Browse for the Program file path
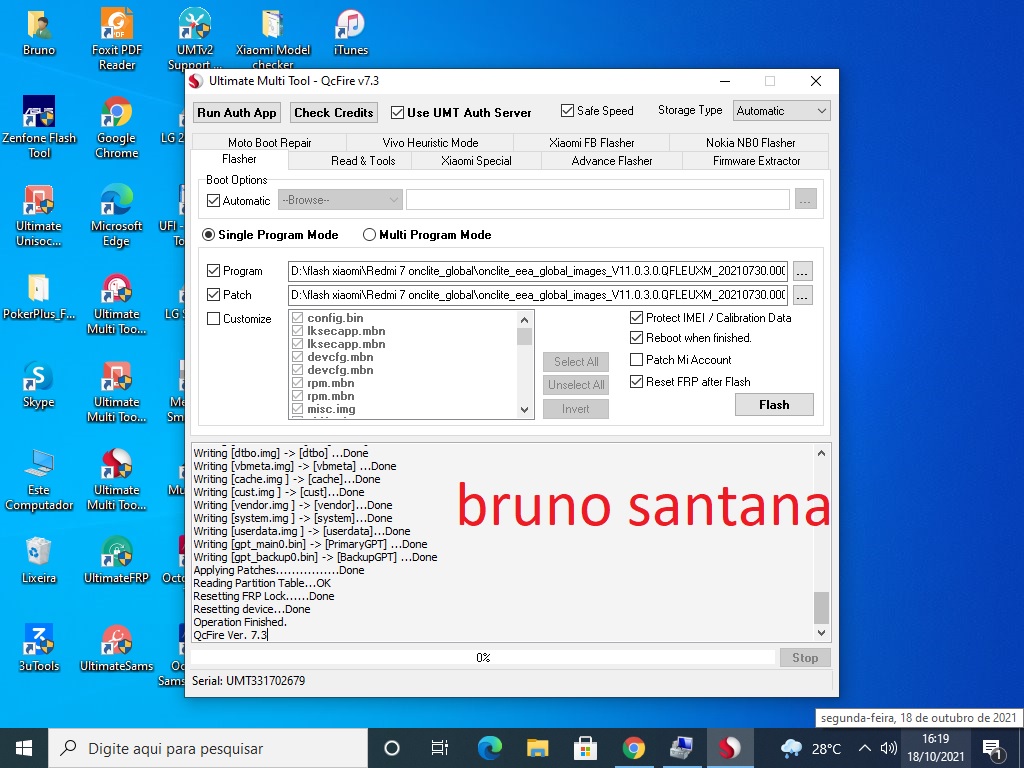The height and width of the screenshot is (768, 1024). pos(802,271)
